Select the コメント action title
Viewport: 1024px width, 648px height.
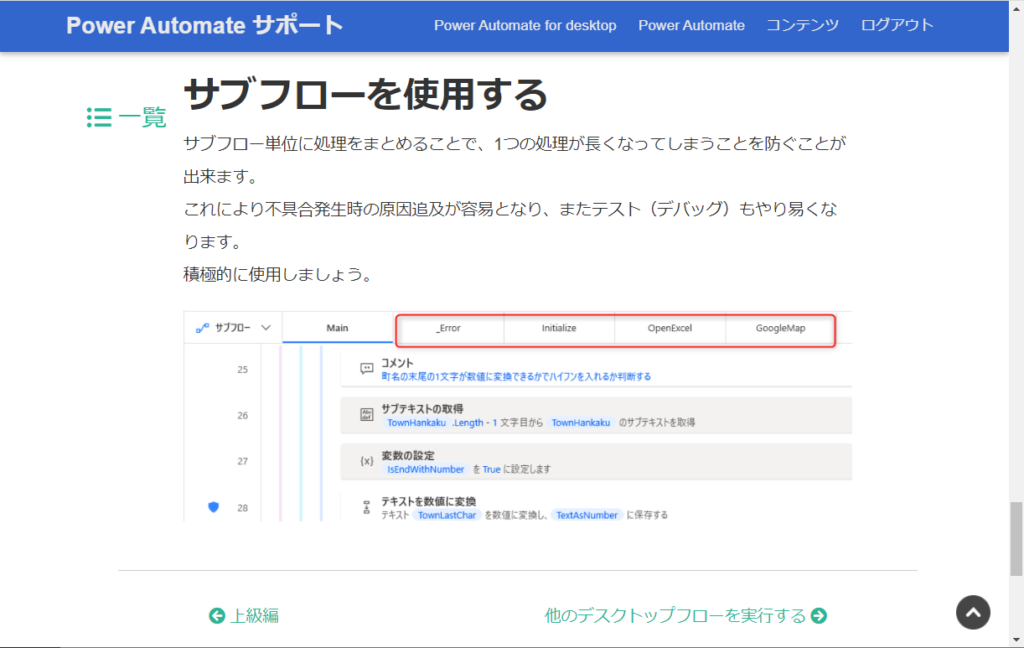pos(398,363)
